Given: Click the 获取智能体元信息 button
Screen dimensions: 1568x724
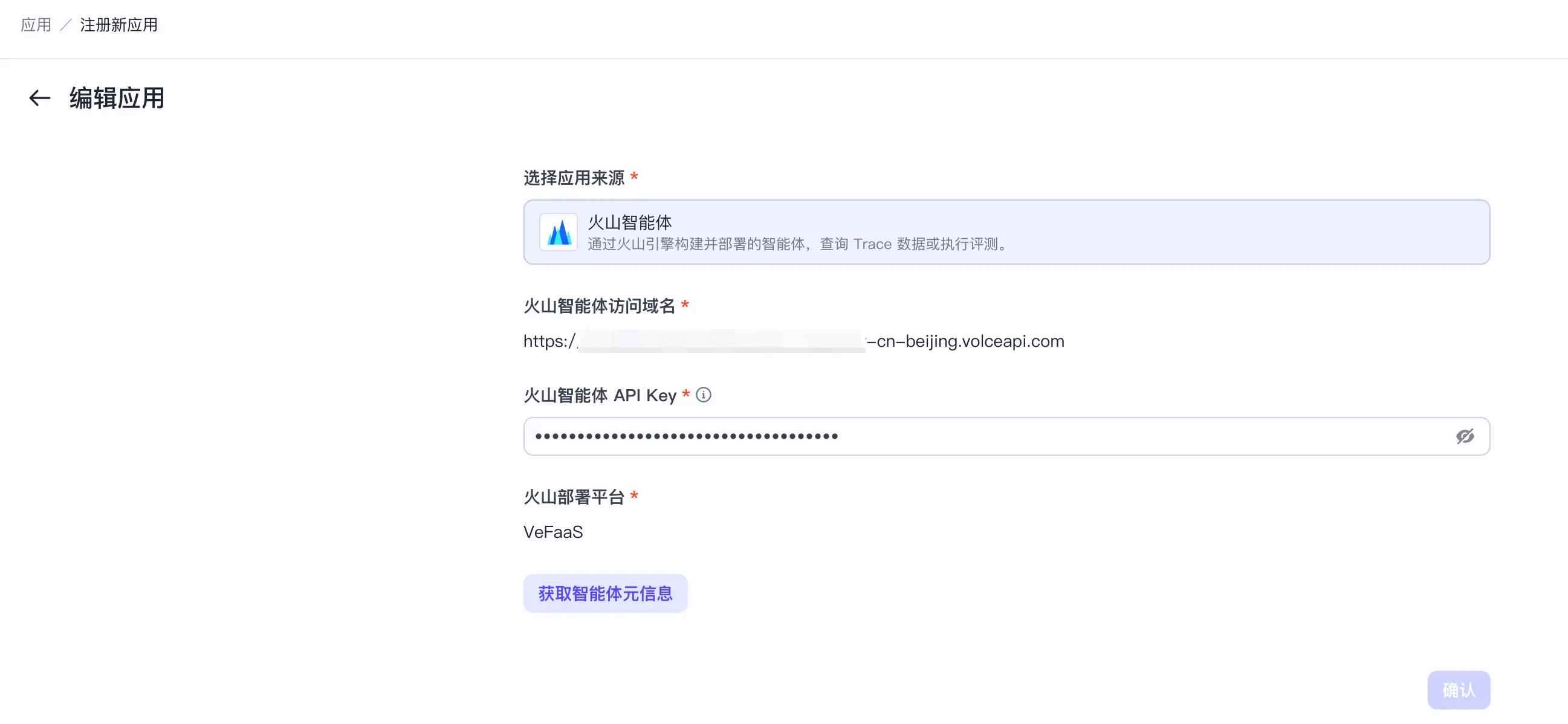Looking at the screenshot, I should 605,593.
